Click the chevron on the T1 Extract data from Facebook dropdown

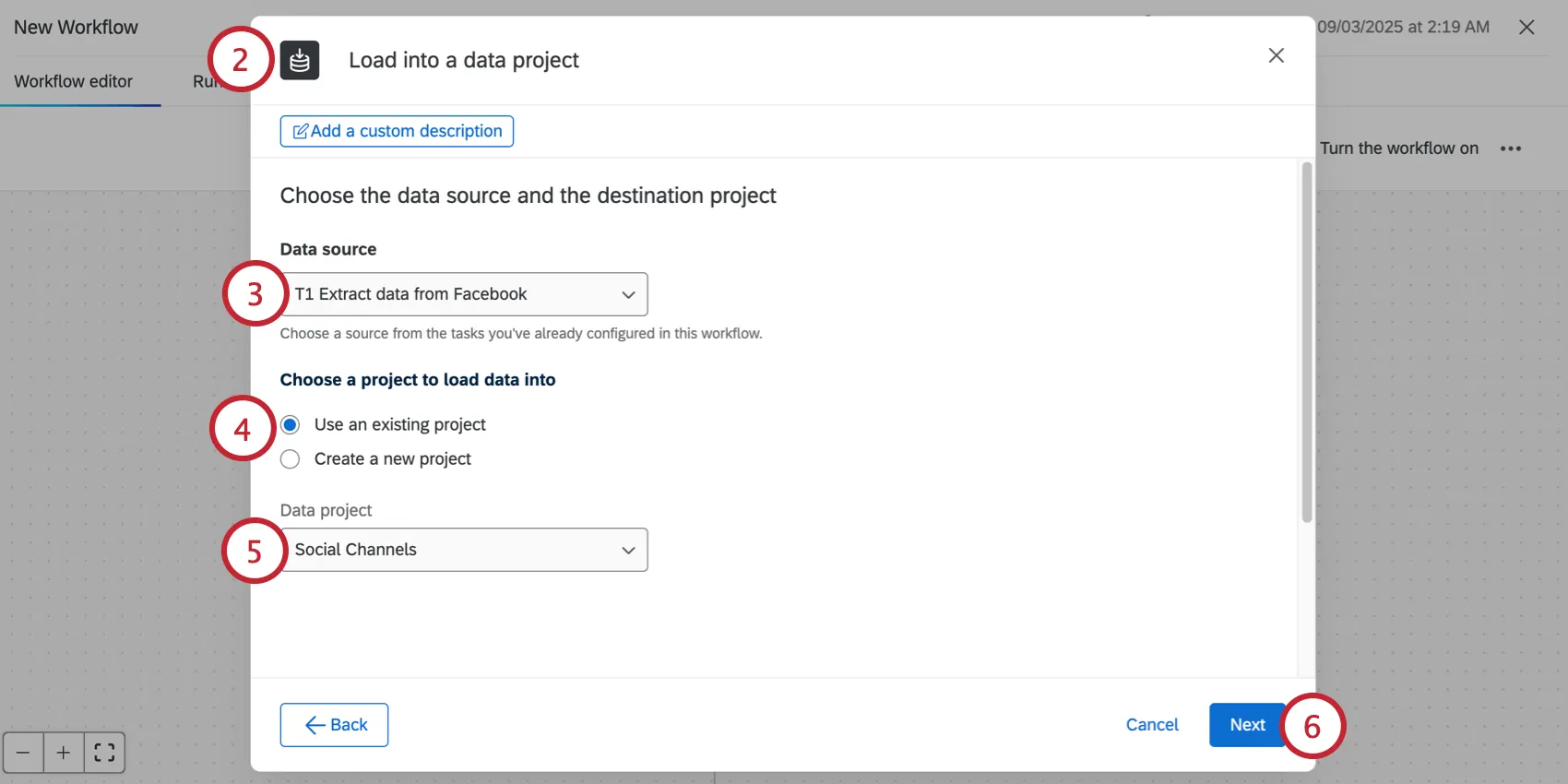pos(628,295)
